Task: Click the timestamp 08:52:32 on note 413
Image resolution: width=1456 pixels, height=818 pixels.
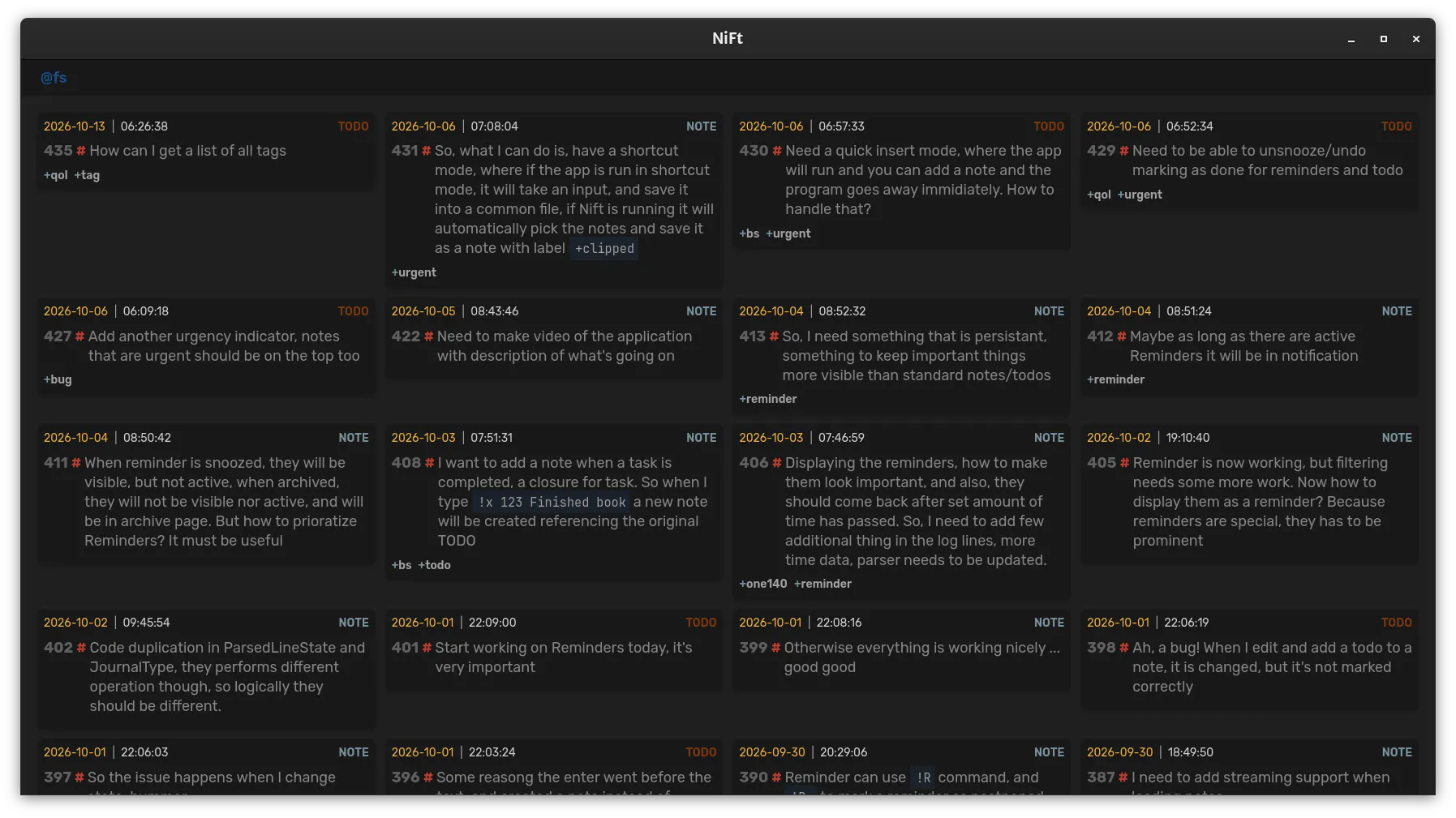Action: coord(842,311)
